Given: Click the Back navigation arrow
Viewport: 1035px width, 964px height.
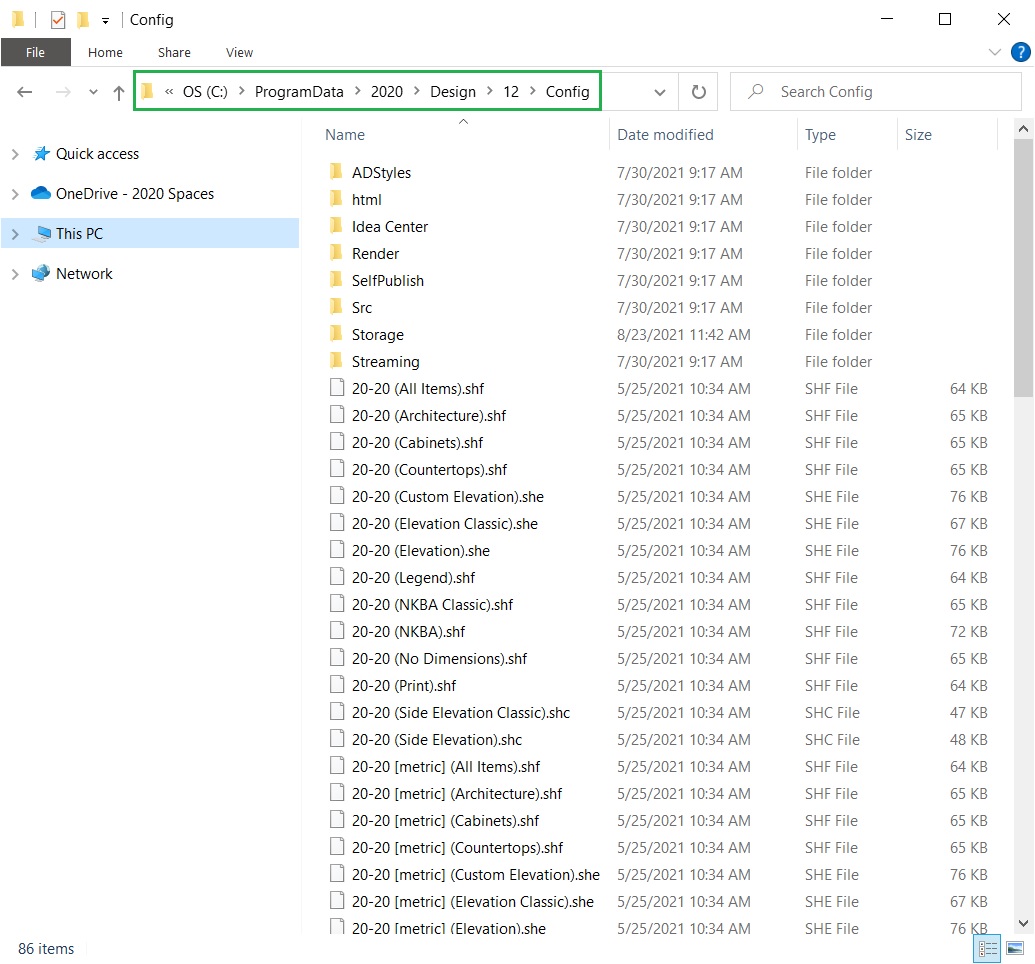Looking at the screenshot, I should point(24,92).
